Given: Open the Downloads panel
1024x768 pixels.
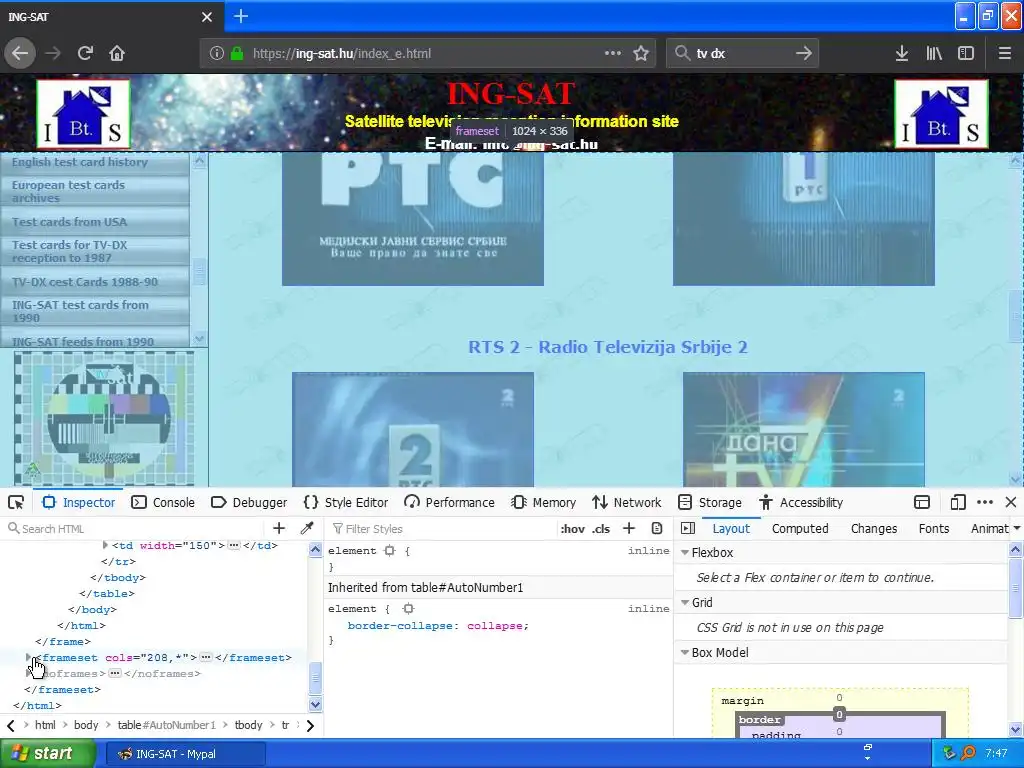Looking at the screenshot, I should pos(902,54).
